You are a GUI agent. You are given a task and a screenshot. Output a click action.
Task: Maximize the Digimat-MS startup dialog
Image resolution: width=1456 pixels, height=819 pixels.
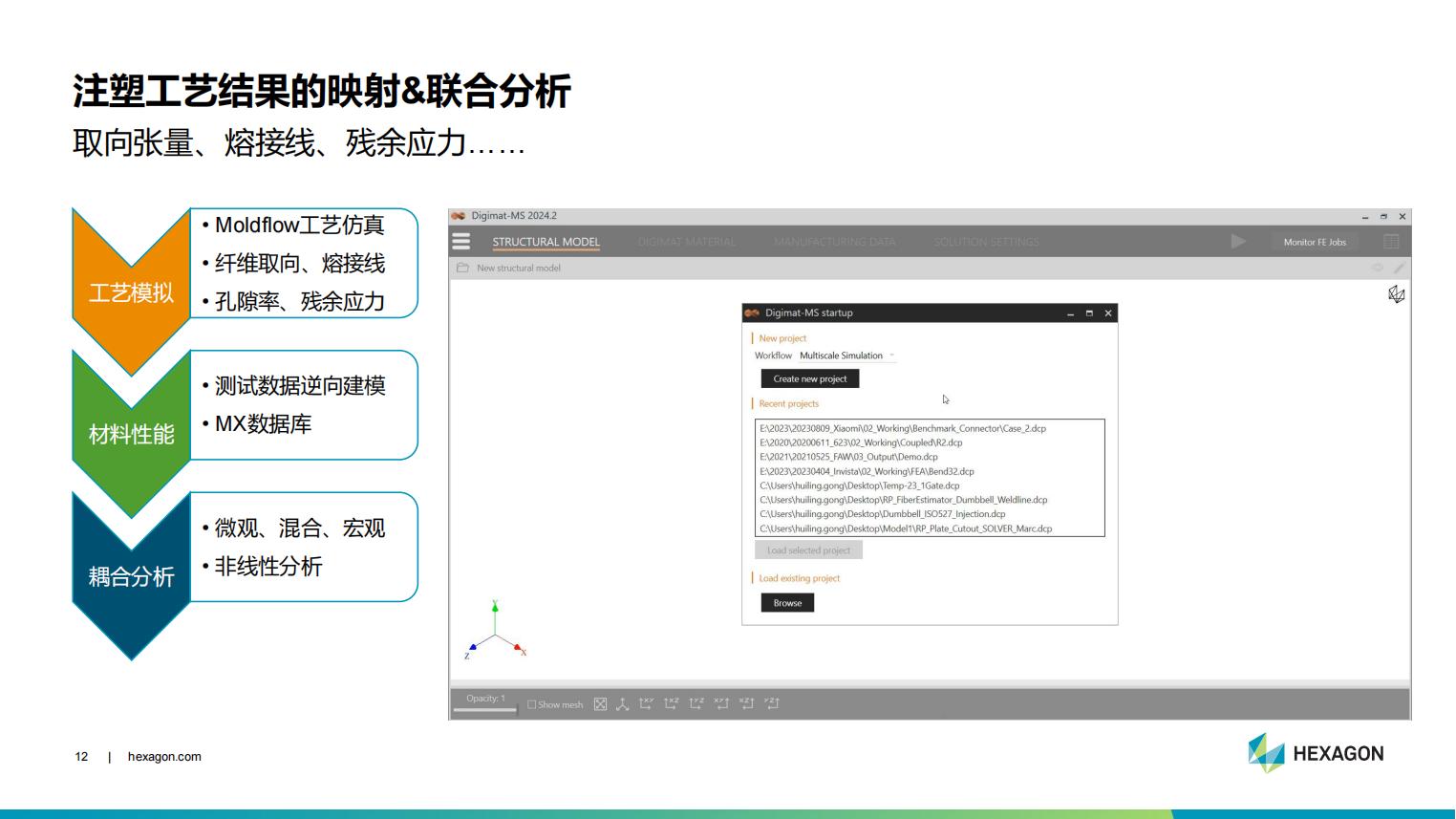coord(1089,313)
